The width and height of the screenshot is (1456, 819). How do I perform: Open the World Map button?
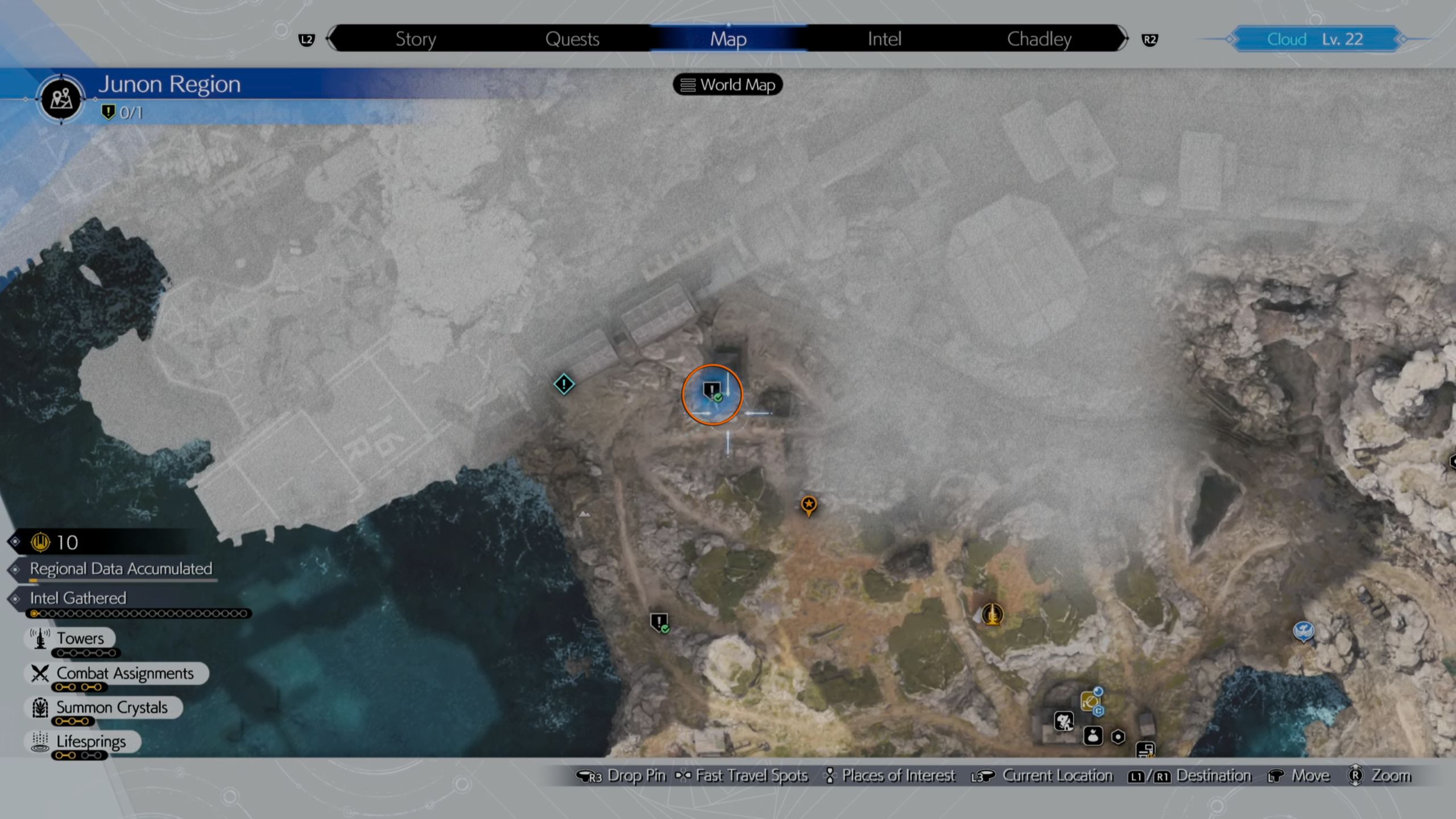(x=728, y=85)
